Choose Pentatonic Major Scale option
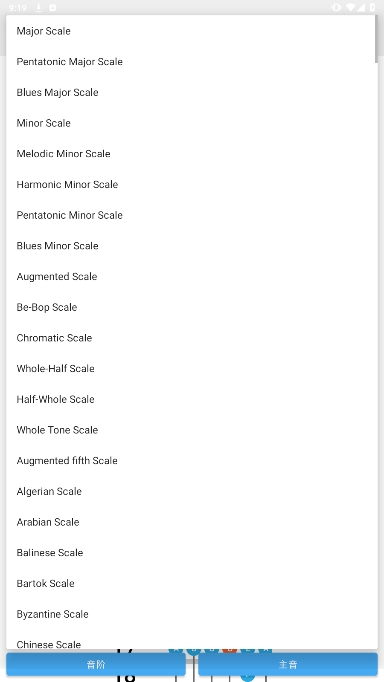The width and height of the screenshot is (384, 682). coord(192,62)
